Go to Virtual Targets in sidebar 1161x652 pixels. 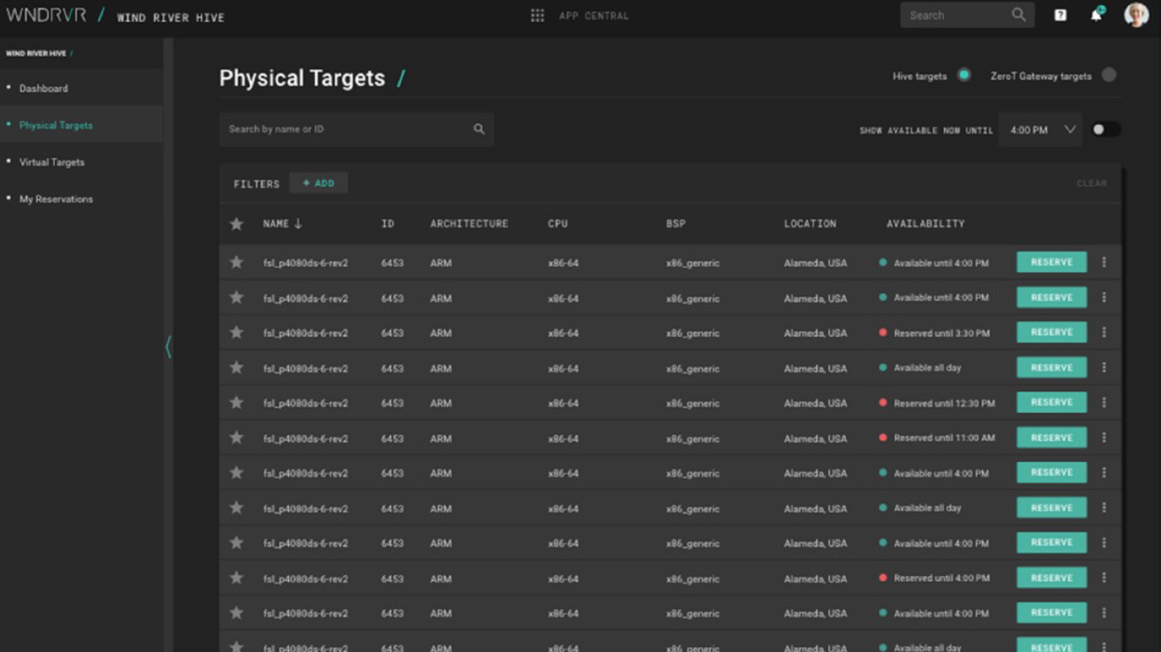52,162
